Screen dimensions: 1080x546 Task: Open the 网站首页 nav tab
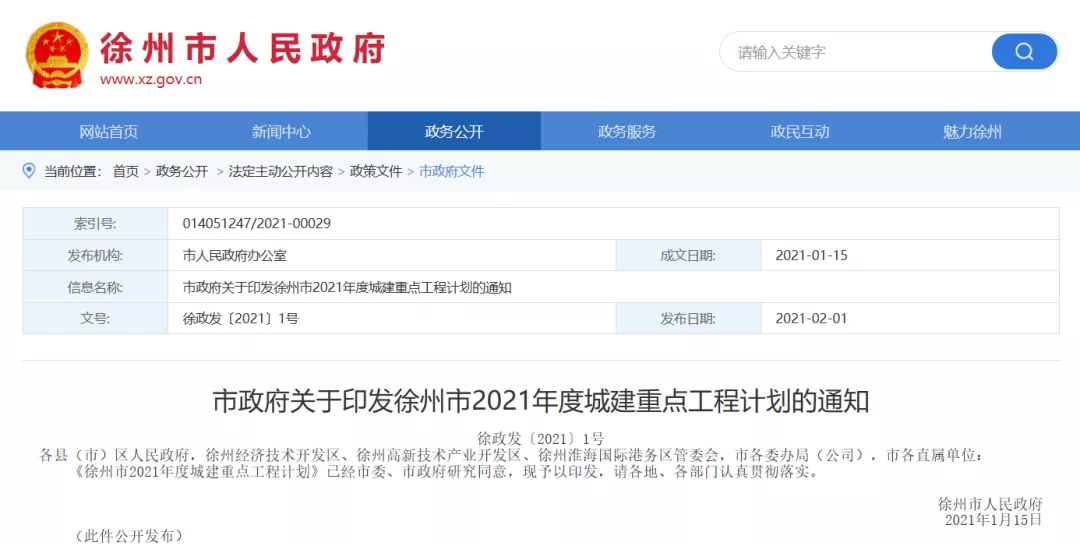pos(108,132)
